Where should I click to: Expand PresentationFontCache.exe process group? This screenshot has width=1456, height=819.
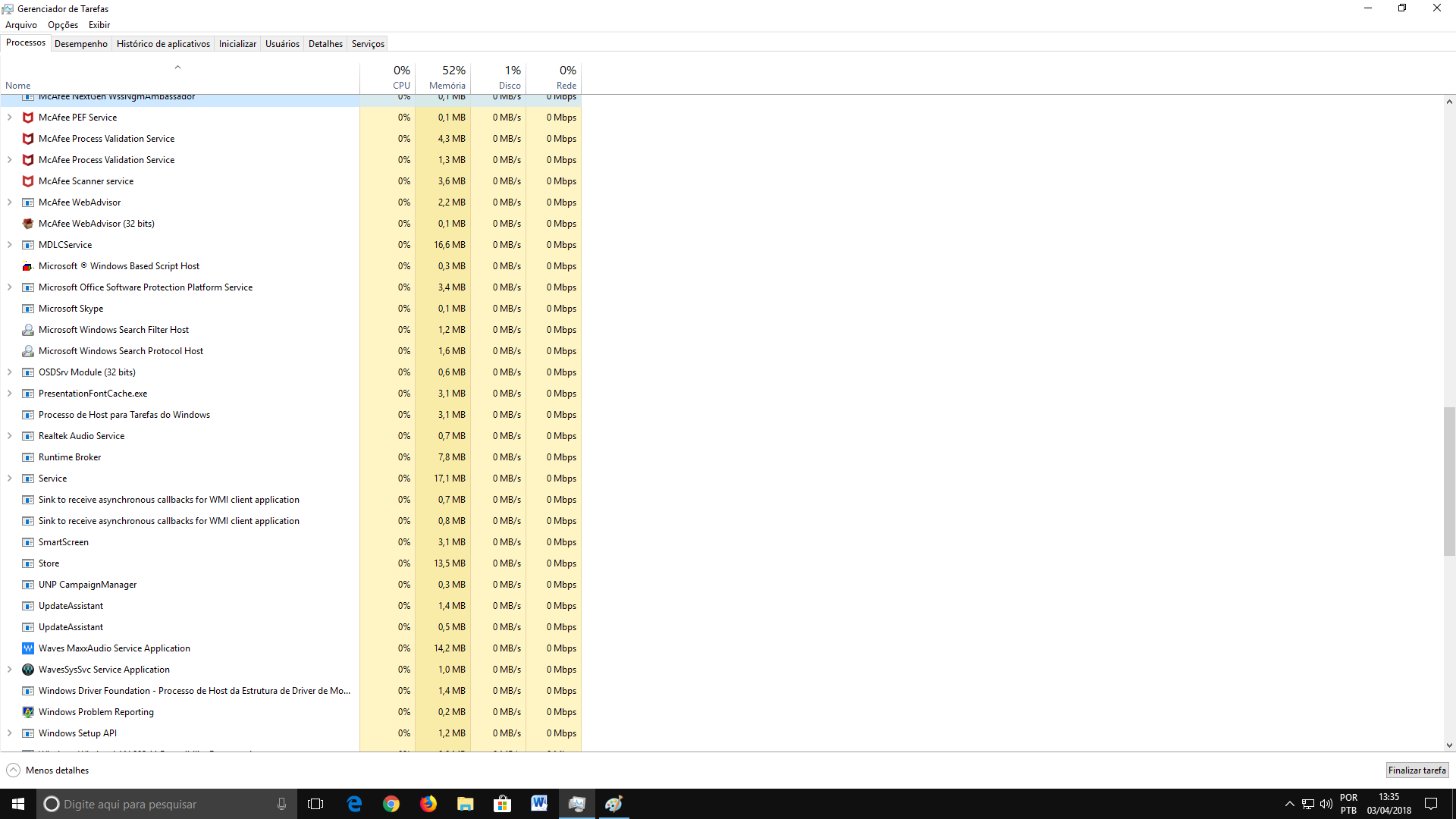(9, 394)
